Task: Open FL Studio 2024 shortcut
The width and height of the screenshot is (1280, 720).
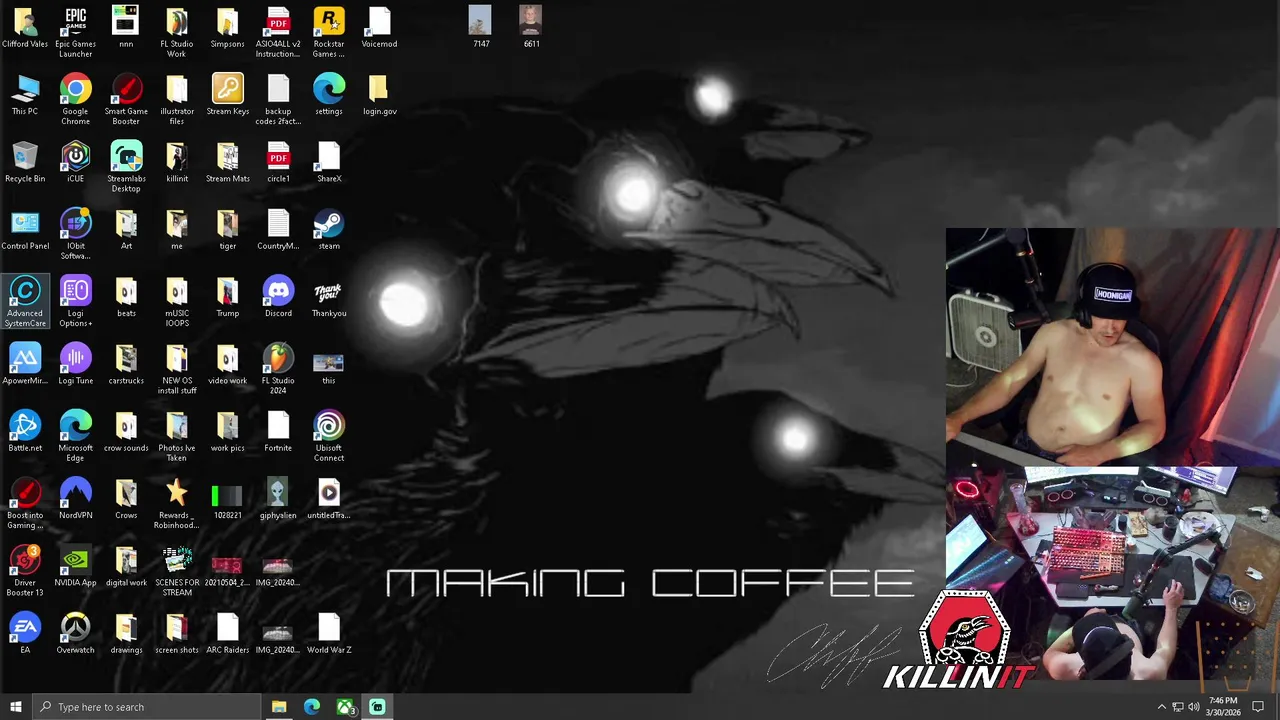Action: (x=278, y=368)
